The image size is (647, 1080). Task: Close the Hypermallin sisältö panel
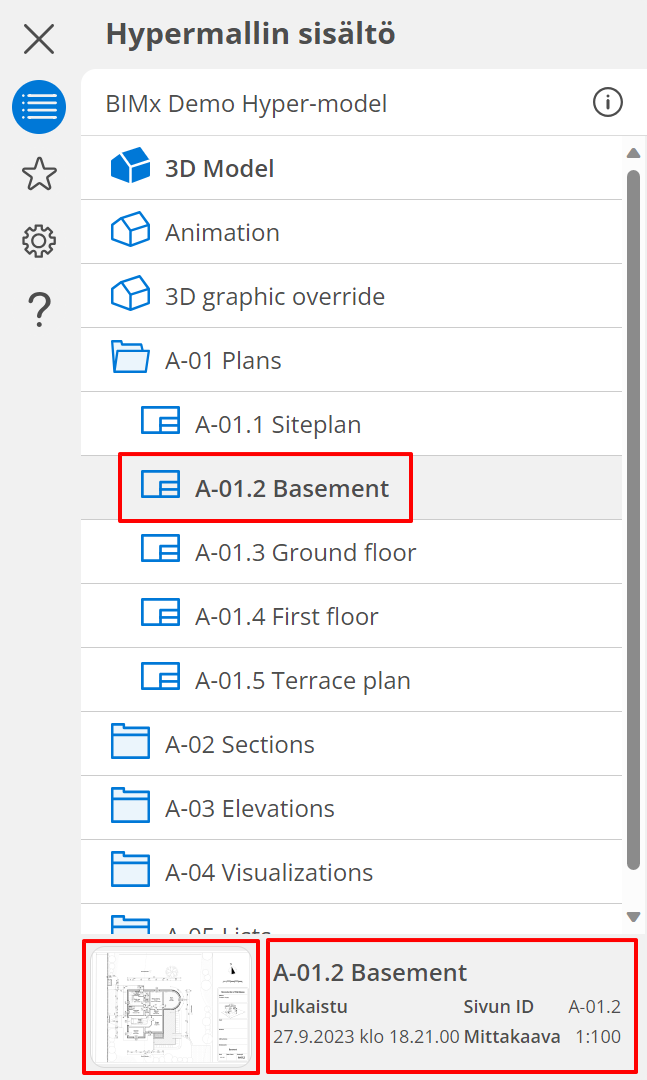[39, 39]
